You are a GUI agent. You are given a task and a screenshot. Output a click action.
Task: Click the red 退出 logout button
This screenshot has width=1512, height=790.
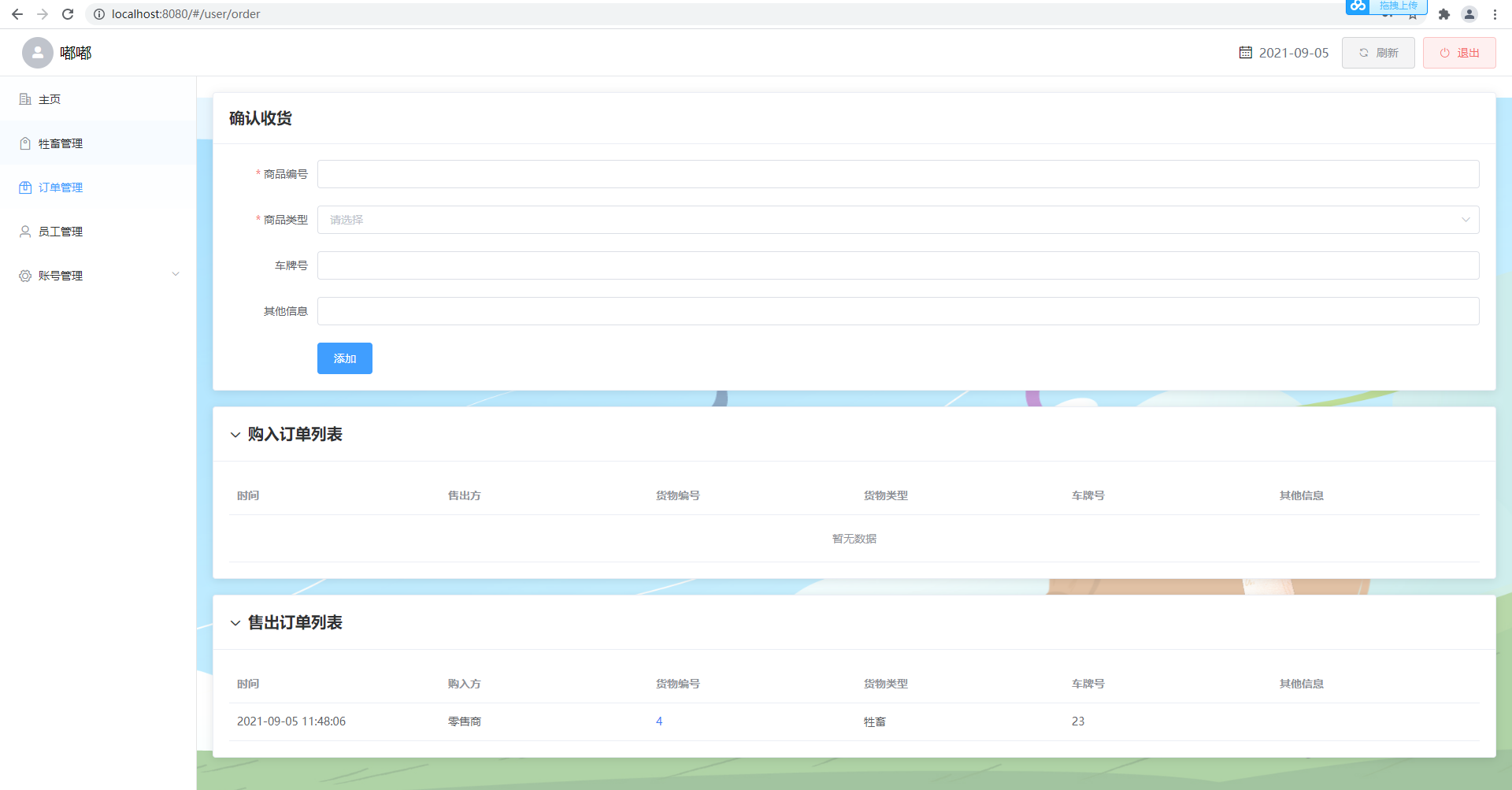[x=1459, y=53]
